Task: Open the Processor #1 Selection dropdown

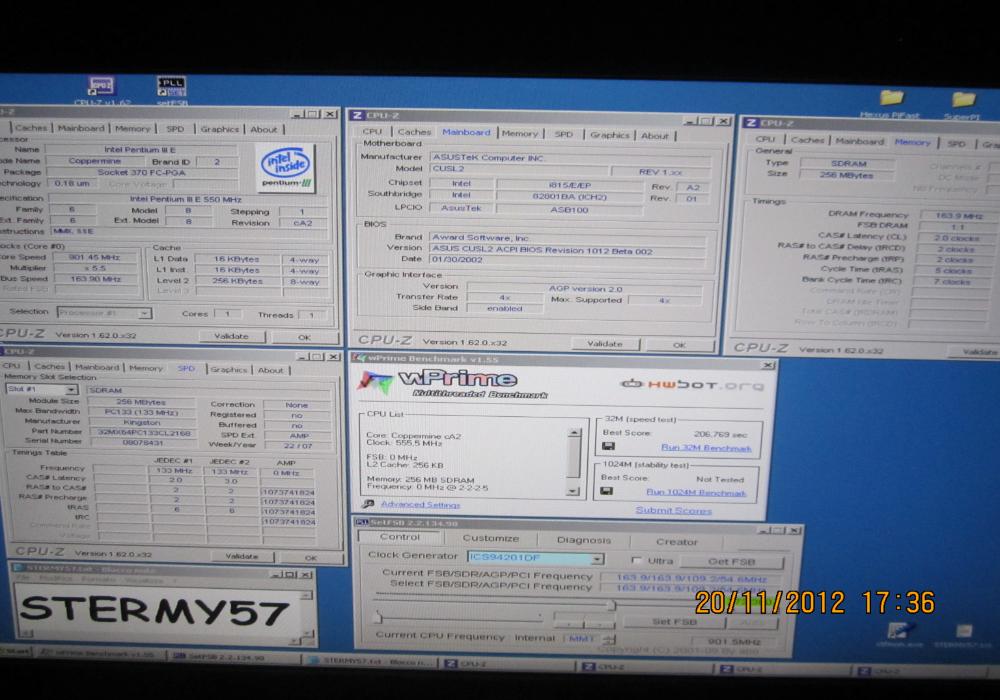Action: [x=145, y=313]
